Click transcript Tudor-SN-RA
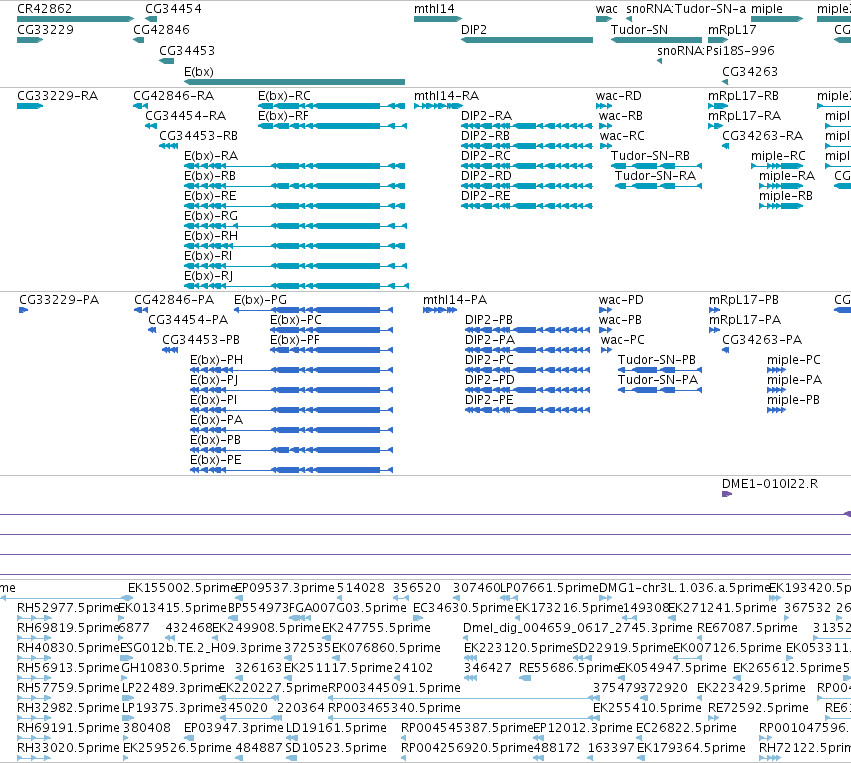This screenshot has width=851, height=763. [658, 186]
